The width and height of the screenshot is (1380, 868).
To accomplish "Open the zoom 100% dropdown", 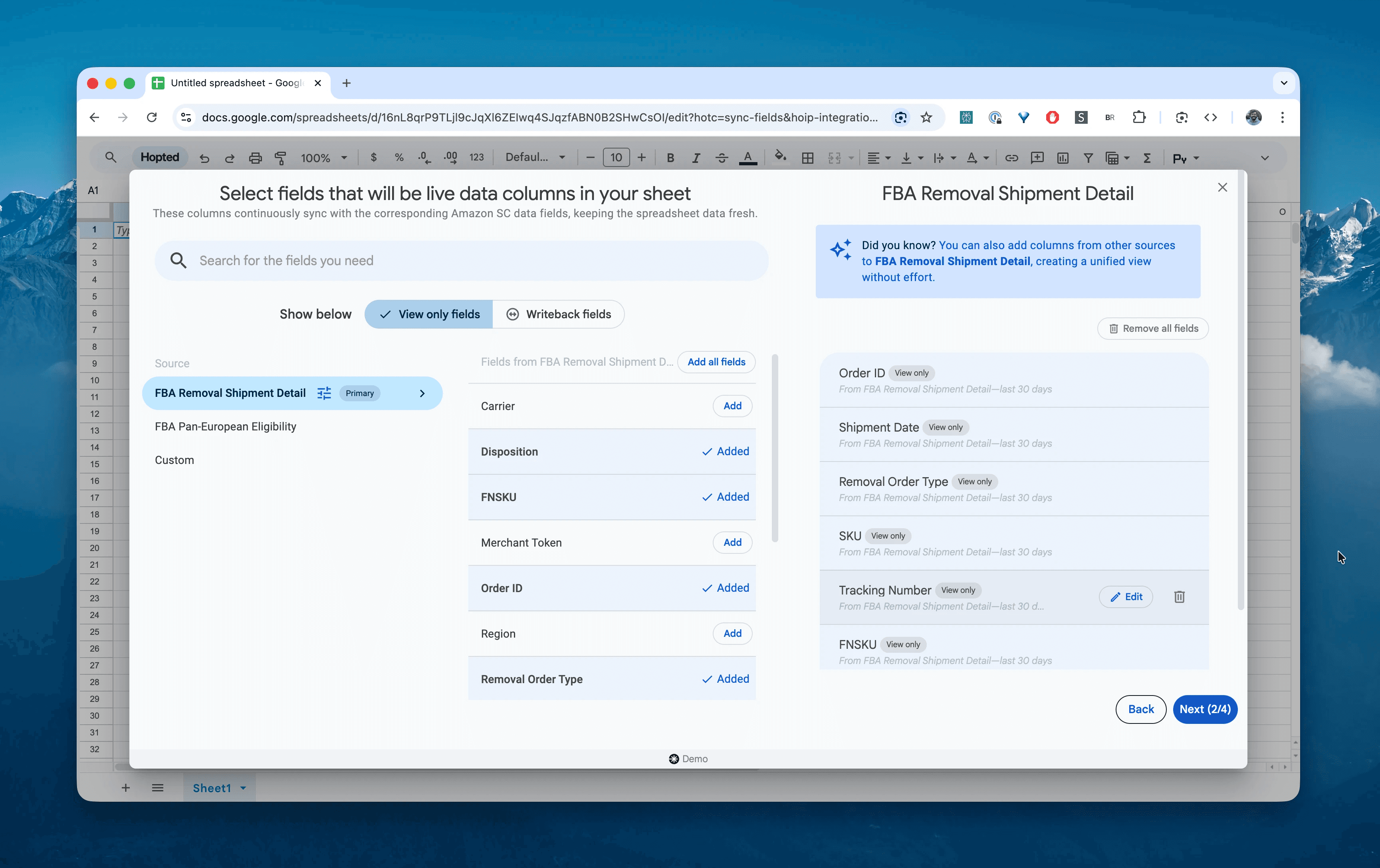I will [x=324, y=158].
